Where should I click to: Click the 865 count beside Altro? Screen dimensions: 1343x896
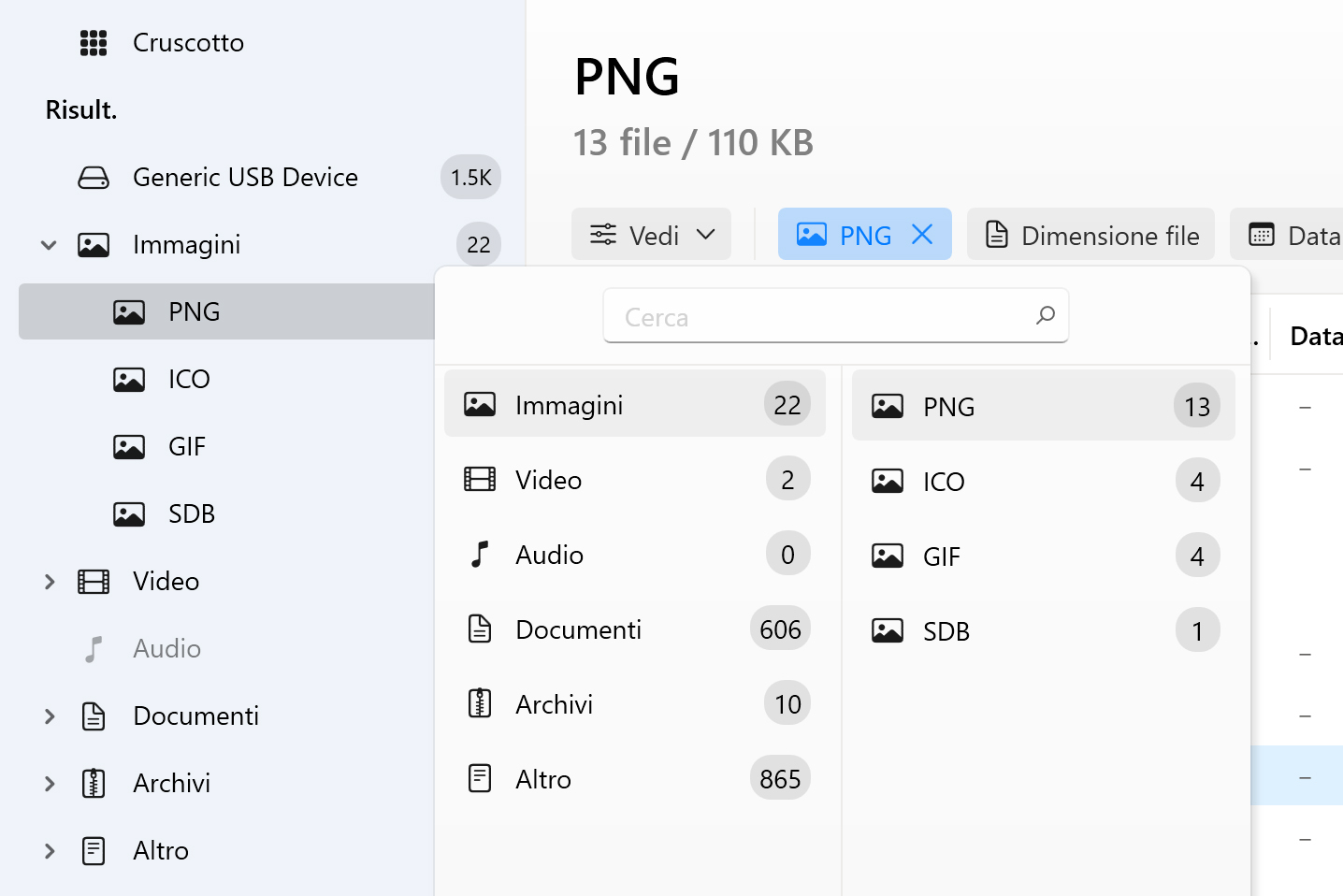click(780, 778)
